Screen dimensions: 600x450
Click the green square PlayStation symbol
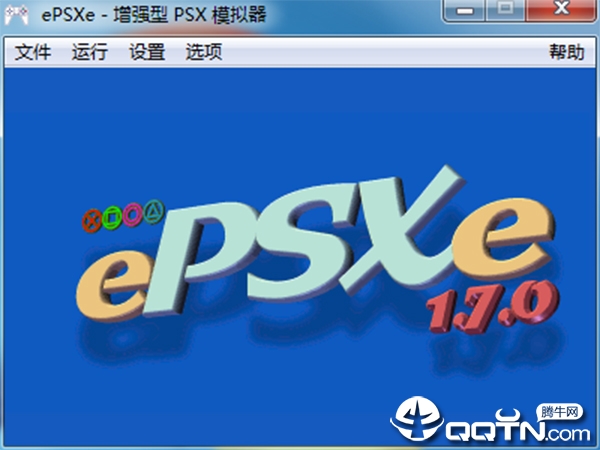coord(112,217)
